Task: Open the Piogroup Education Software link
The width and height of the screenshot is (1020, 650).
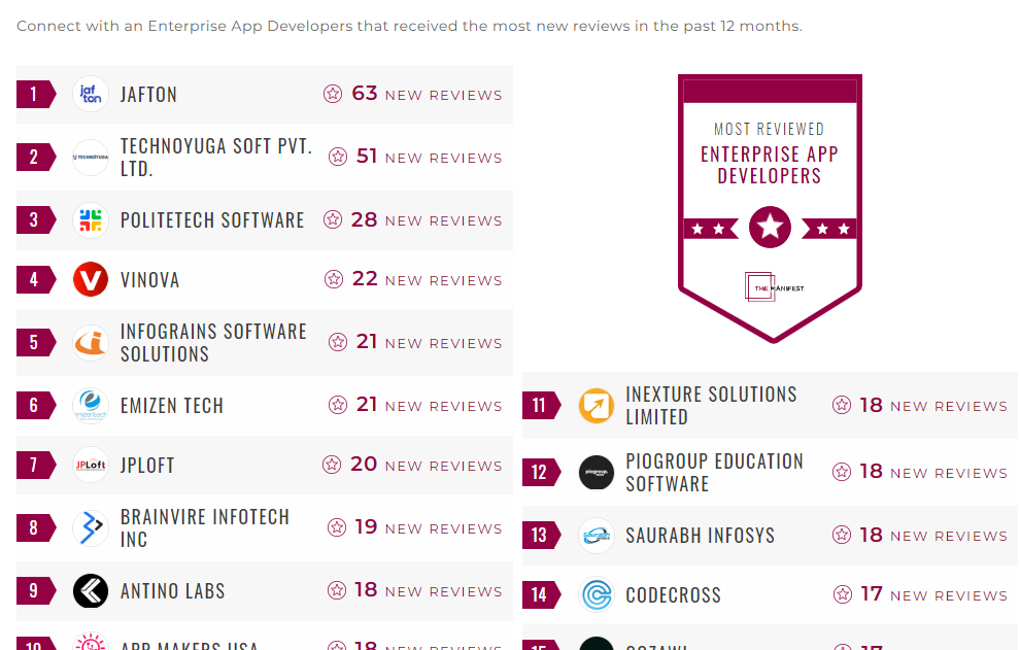Action: 714,472
